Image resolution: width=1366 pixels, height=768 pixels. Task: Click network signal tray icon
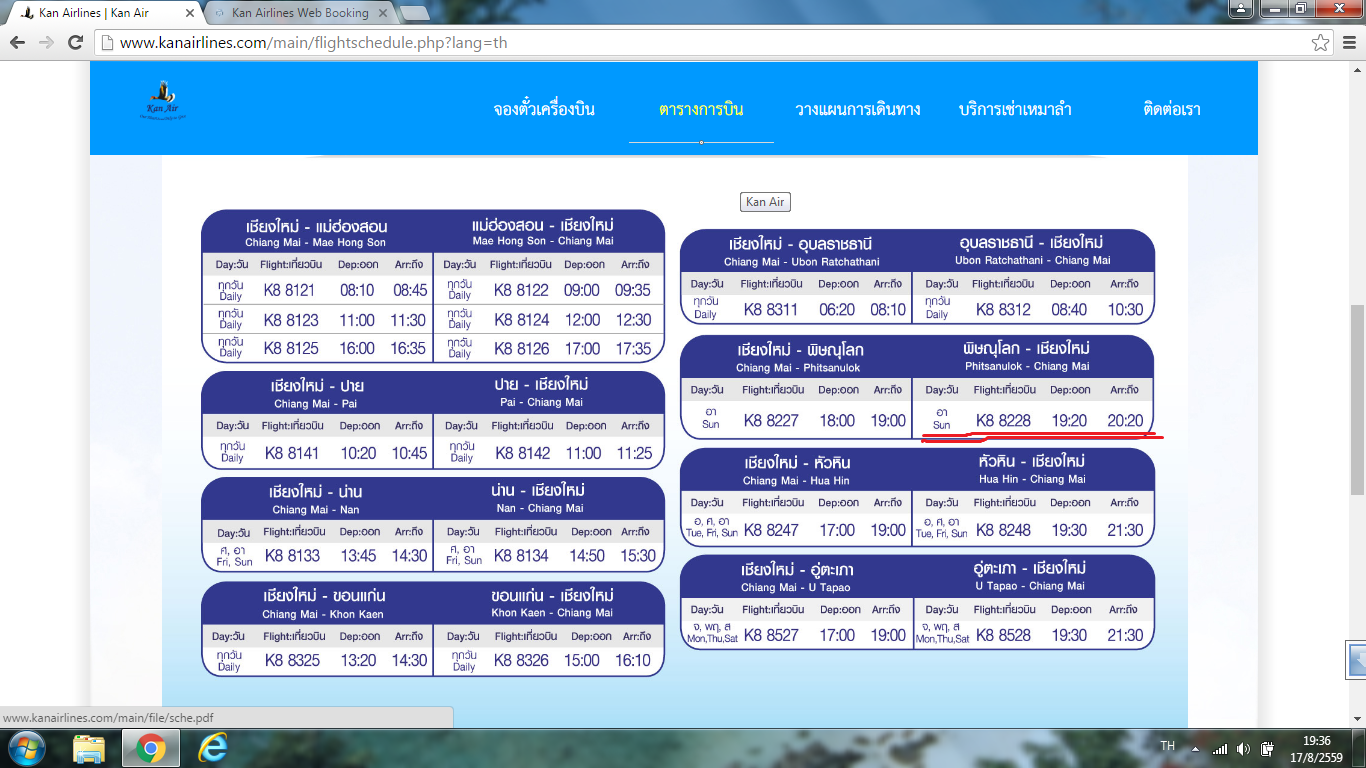[x=1219, y=748]
